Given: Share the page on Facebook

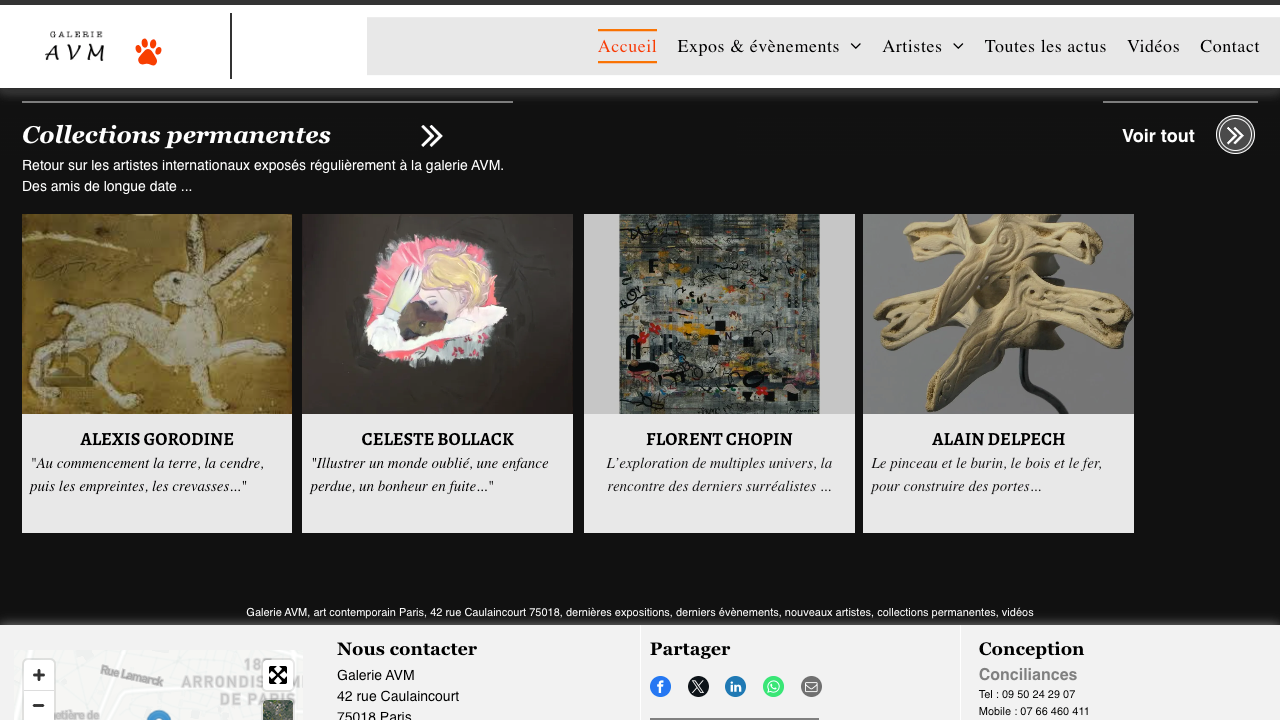Looking at the screenshot, I should (x=660, y=687).
